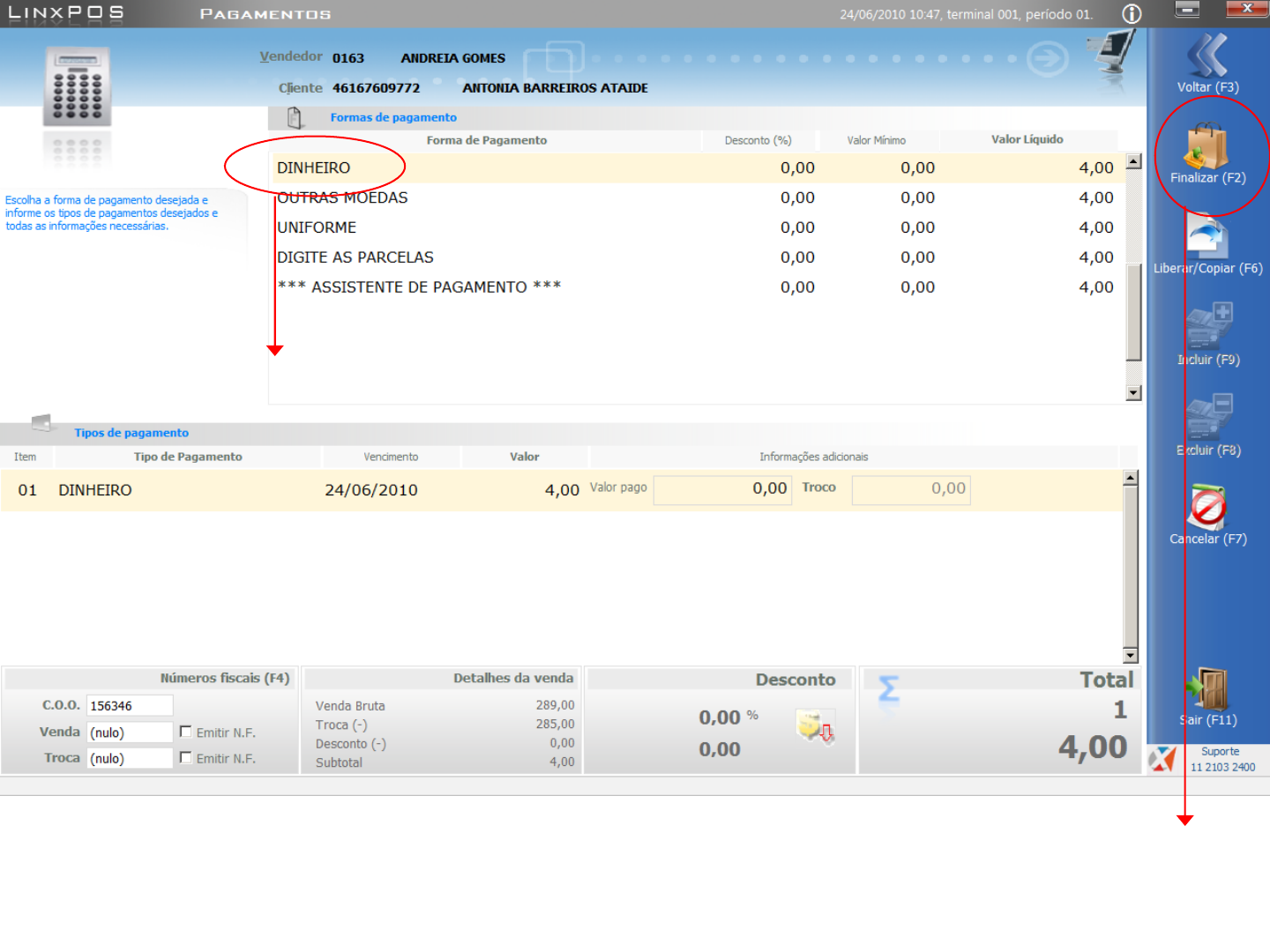This screenshot has width=1270, height=952.
Task: Select DINHEIRO payment form
Action: click(x=697, y=167)
